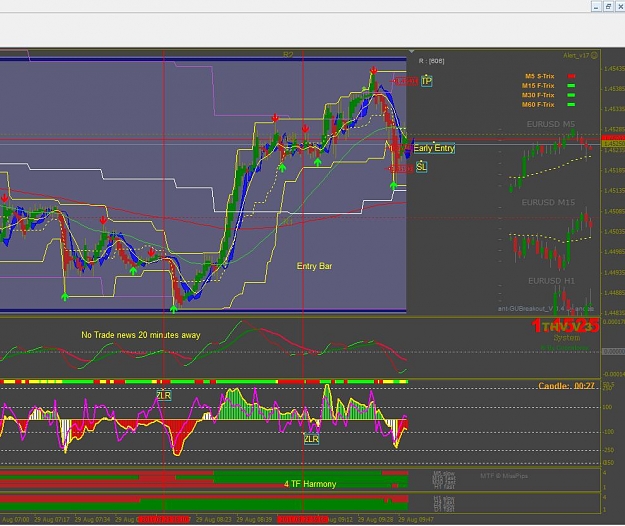Restore down the chart window
625x526 pixels.
[x=608, y=6]
